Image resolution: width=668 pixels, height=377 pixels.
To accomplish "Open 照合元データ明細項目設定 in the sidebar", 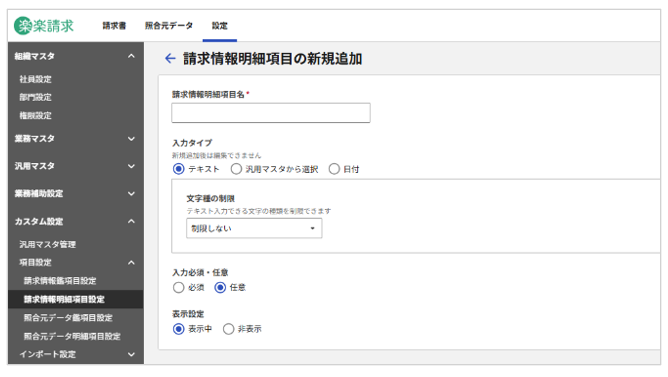I will coord(72,337).
